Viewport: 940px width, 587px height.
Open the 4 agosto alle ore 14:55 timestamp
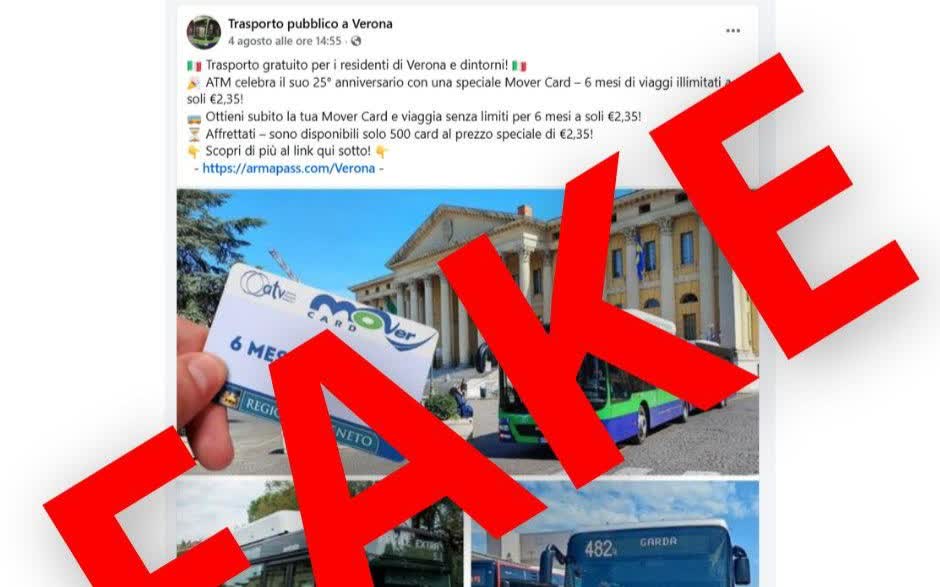pos(285,41)
